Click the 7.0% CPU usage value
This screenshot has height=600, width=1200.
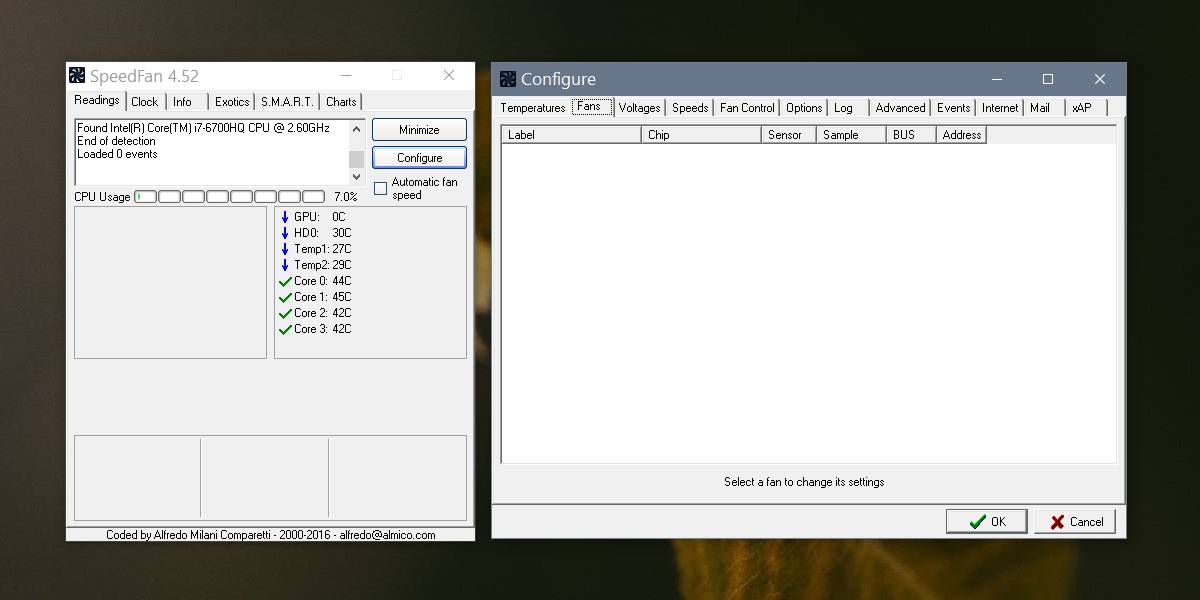345,197
